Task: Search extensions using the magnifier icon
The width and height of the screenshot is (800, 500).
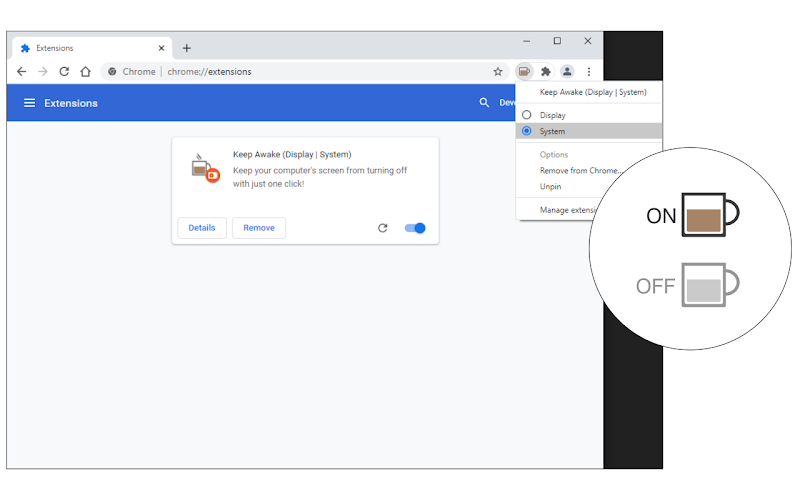Action: (484, 103)
